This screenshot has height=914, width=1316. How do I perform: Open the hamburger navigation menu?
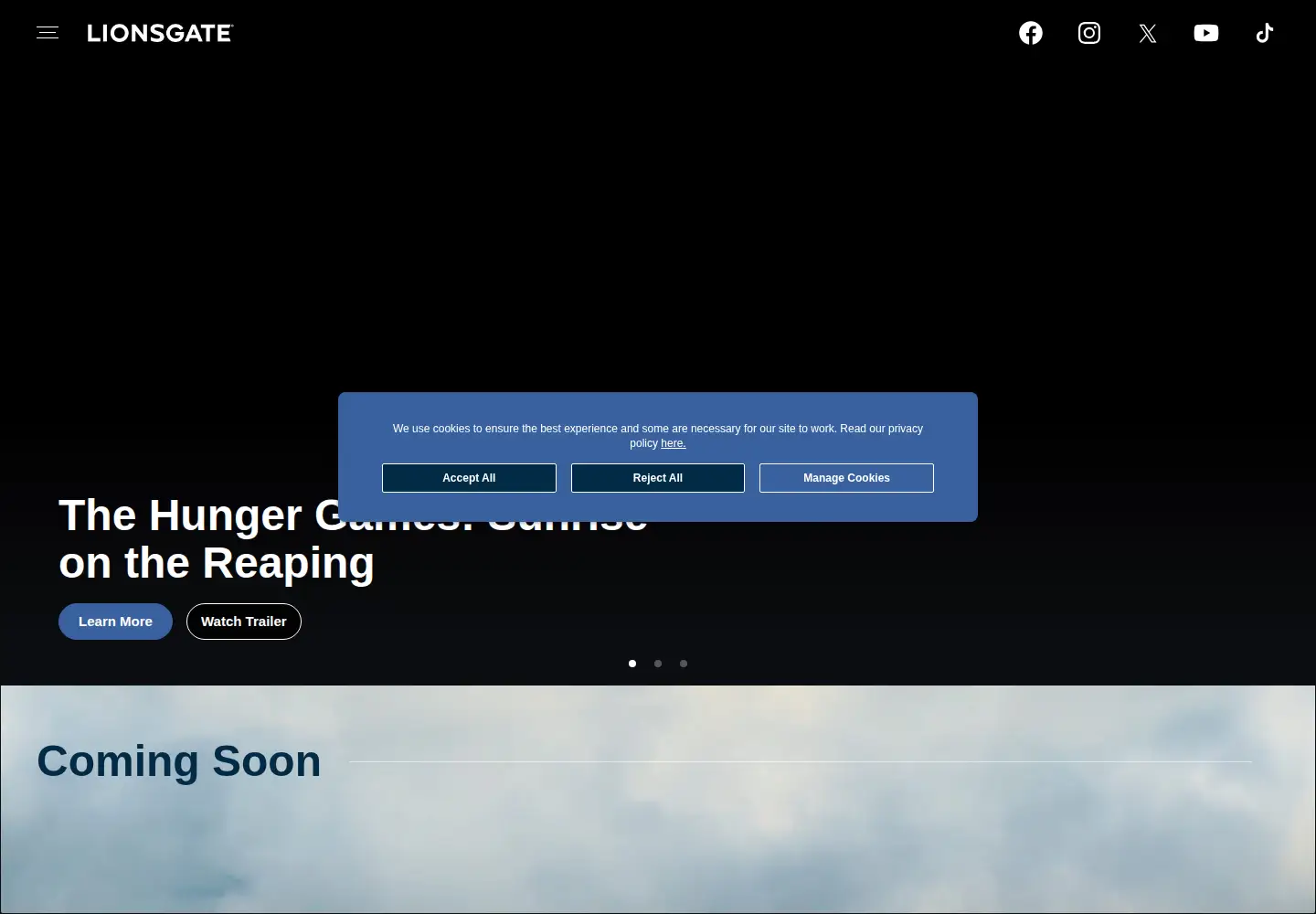48,33
